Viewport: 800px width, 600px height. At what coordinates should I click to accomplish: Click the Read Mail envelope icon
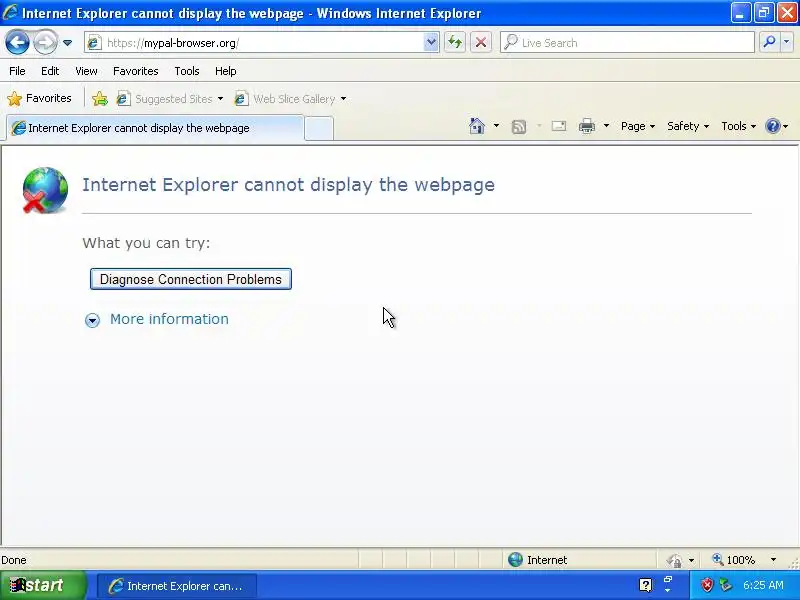click(559, 126)
